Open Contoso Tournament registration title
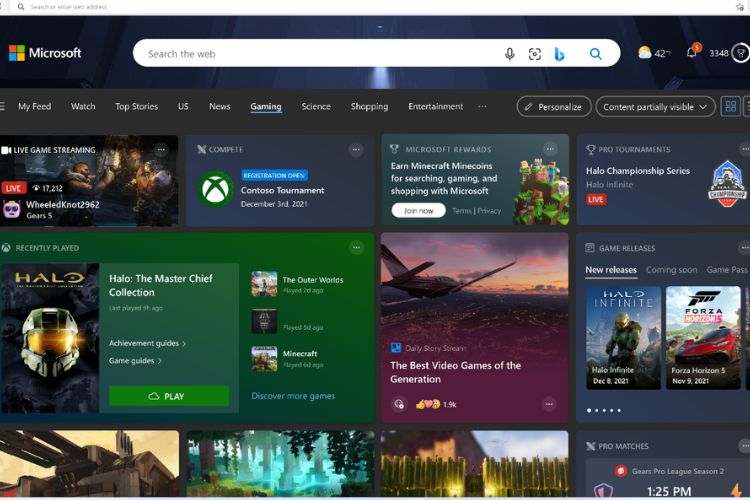The width and height of the screenshot is (750, 500). (283, 190)
